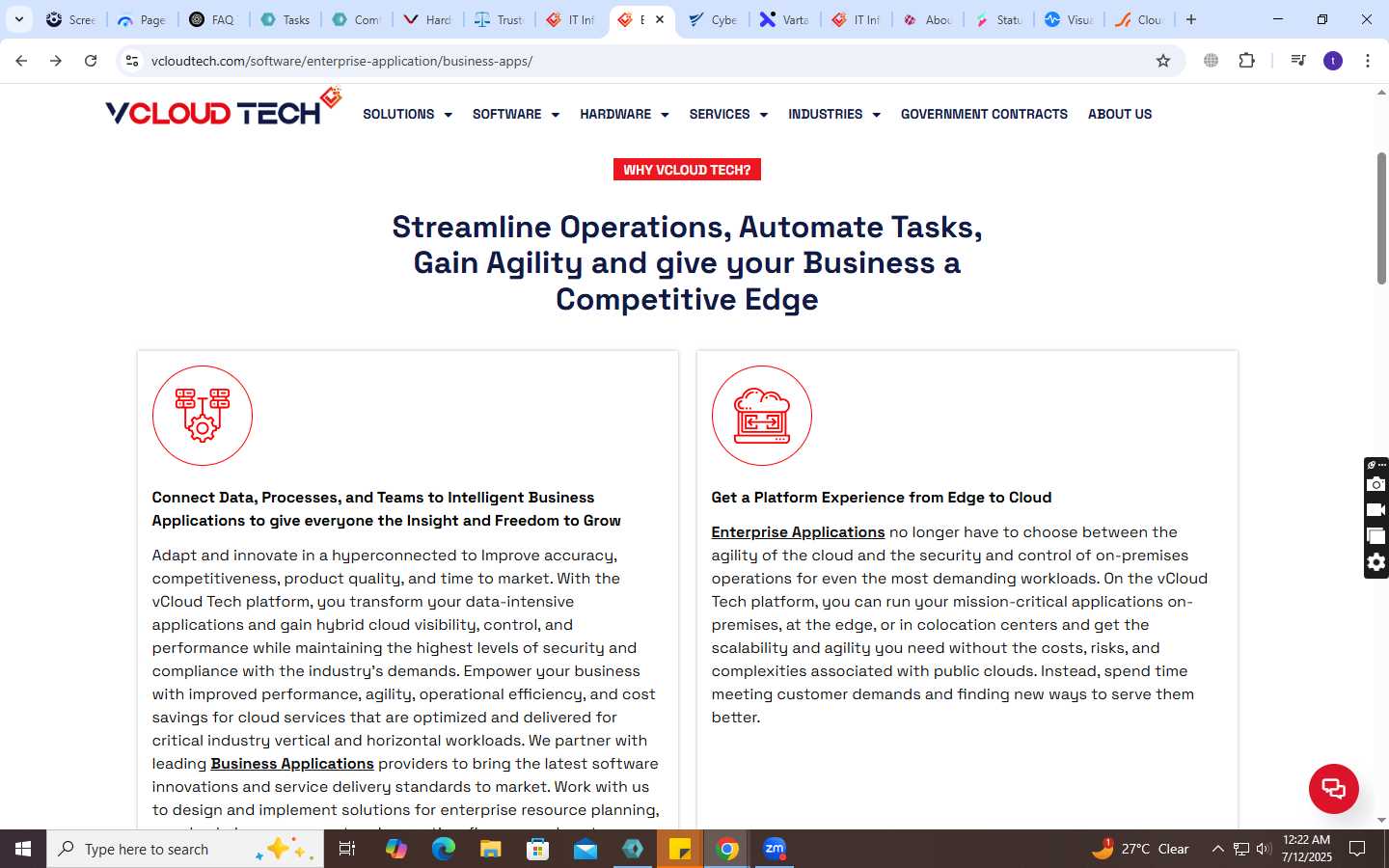Image resolution: width=1389 pixels, height=868 pixels.
Task: Open ABOUT US page
Action: pyautogui.click(x=1120, y=114)
